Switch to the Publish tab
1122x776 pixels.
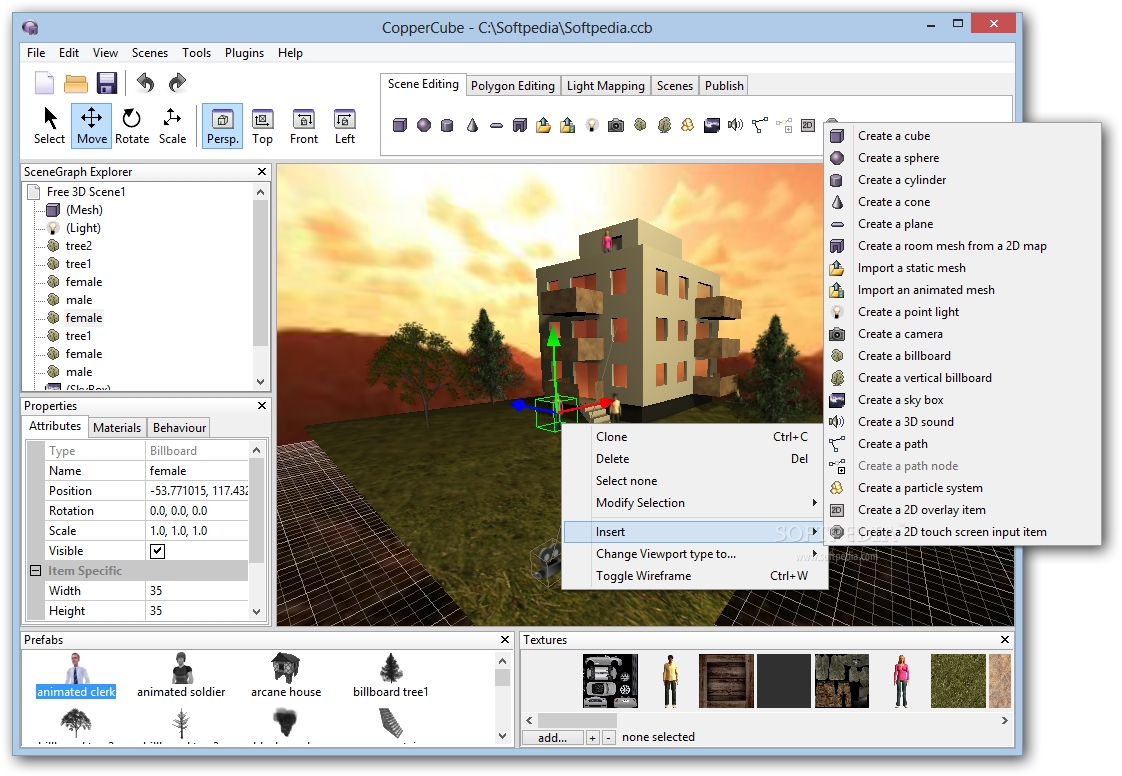[x=724, y=86]
